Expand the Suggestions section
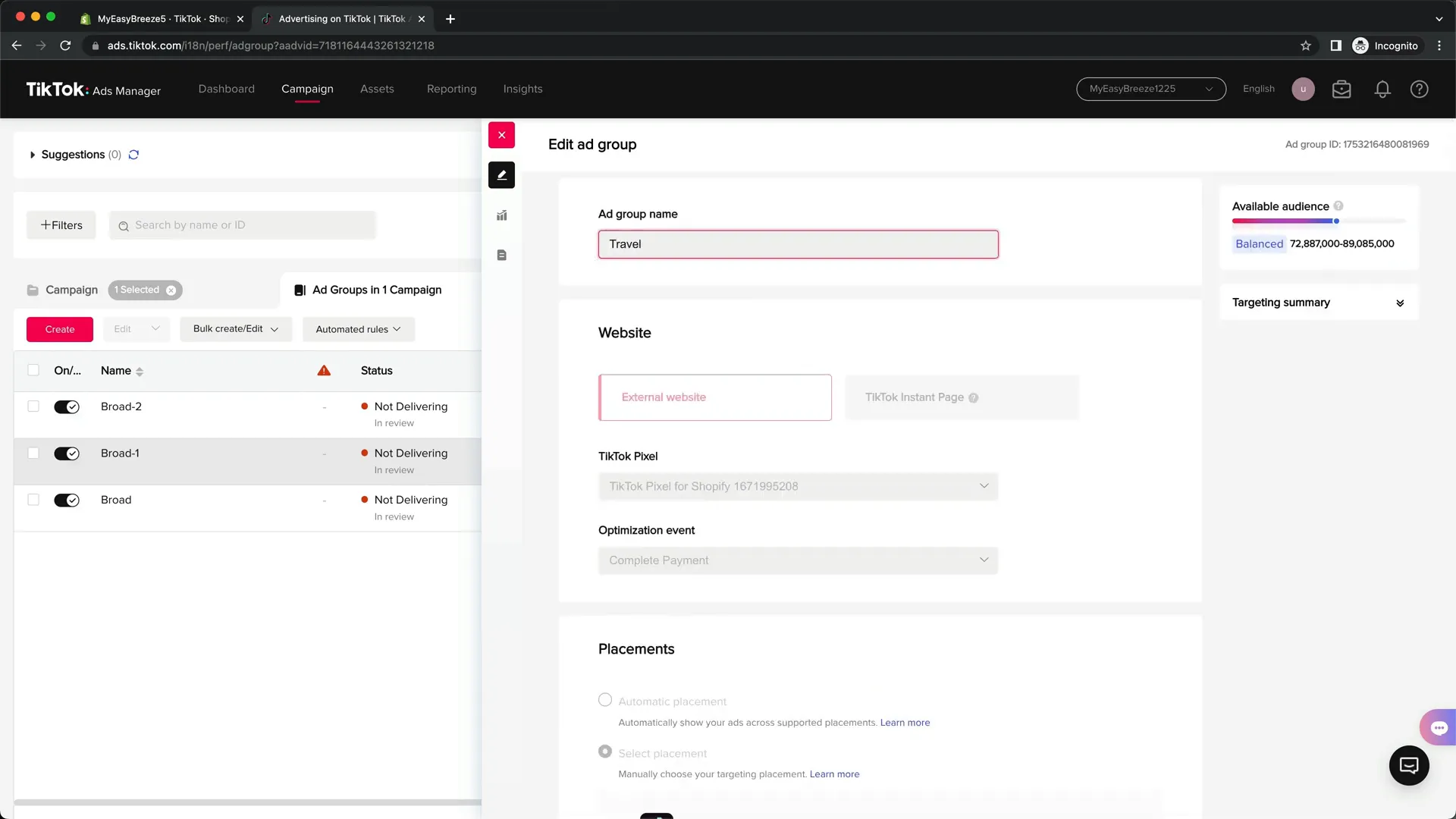 click(33, 155)
